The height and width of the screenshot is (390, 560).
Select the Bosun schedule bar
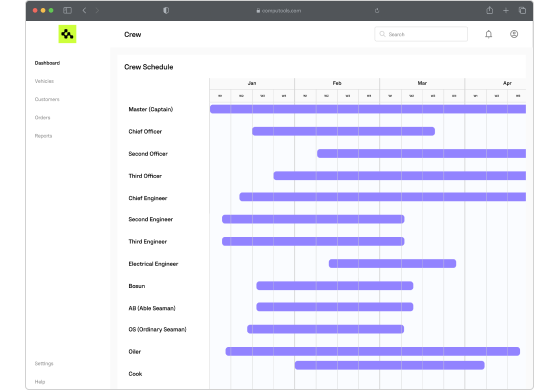coord(335,286)
